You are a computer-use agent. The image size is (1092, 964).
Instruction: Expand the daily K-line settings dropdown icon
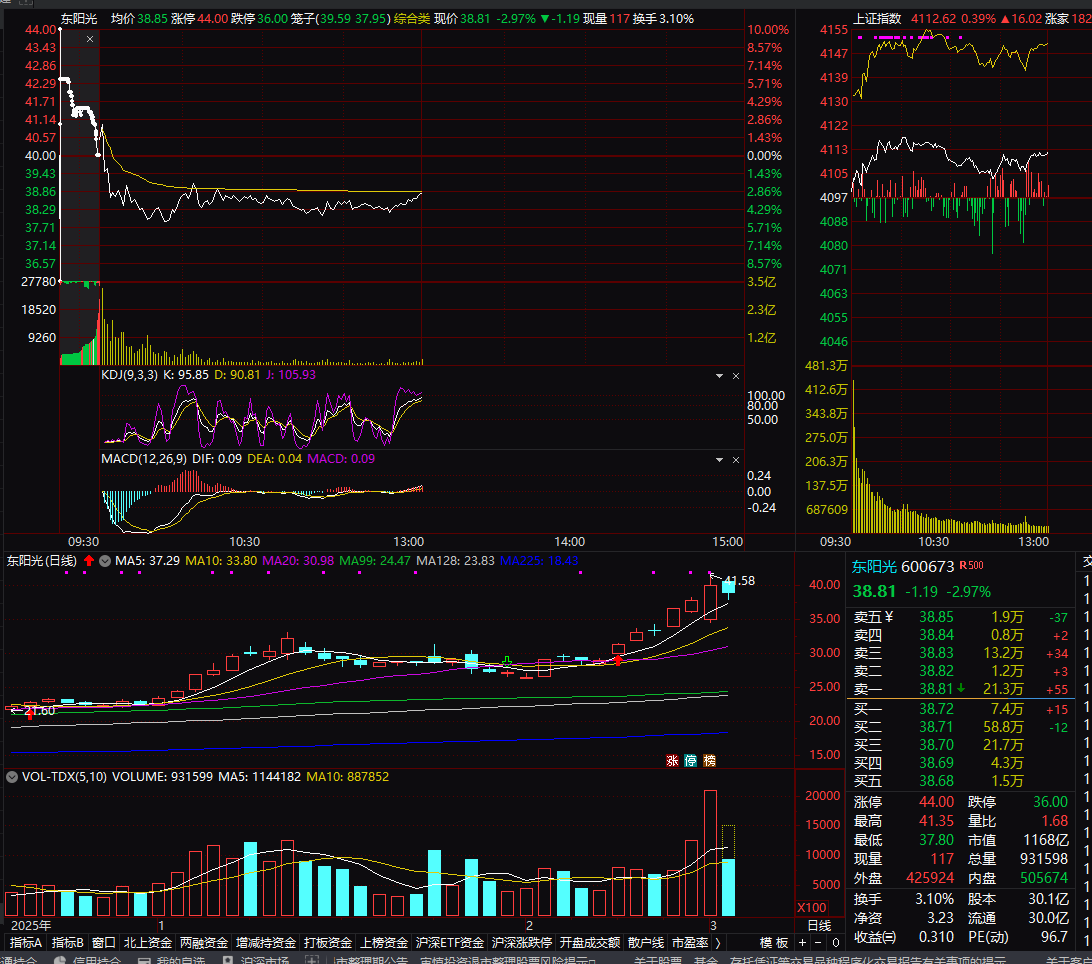105,561
